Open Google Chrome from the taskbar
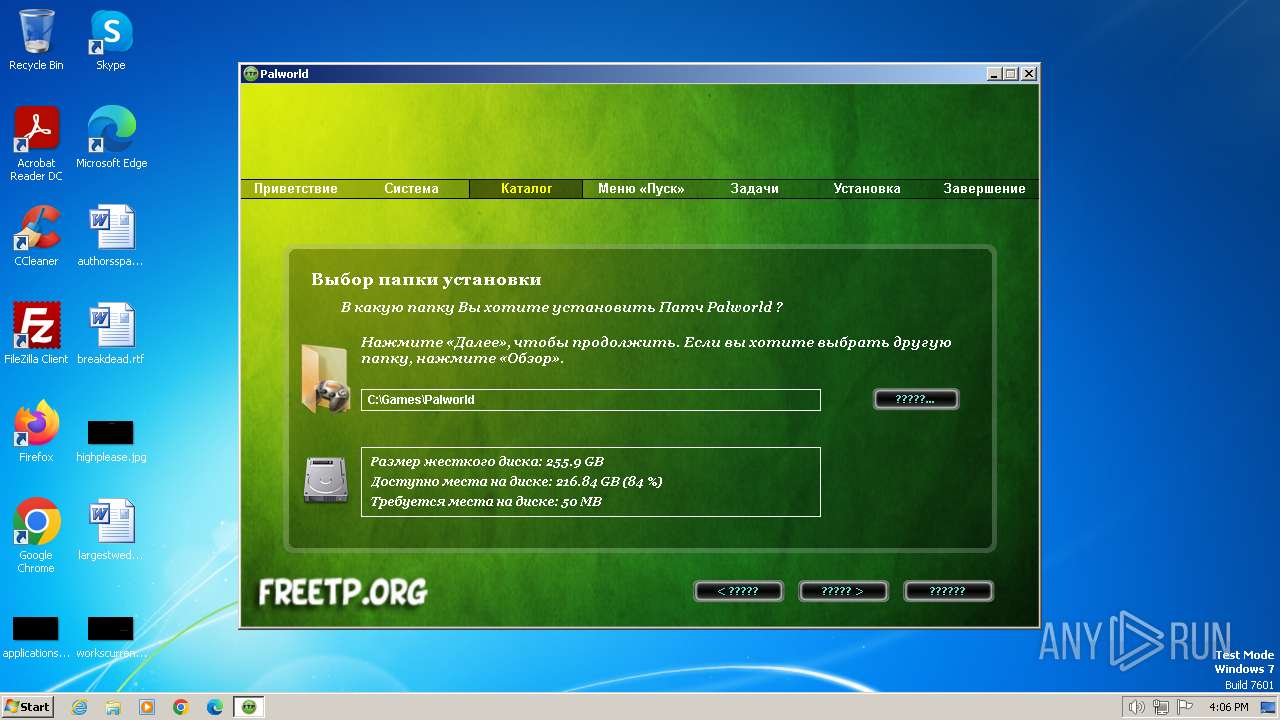The height and width of the screenshot is (720, 1280). [x=181, y=707]
